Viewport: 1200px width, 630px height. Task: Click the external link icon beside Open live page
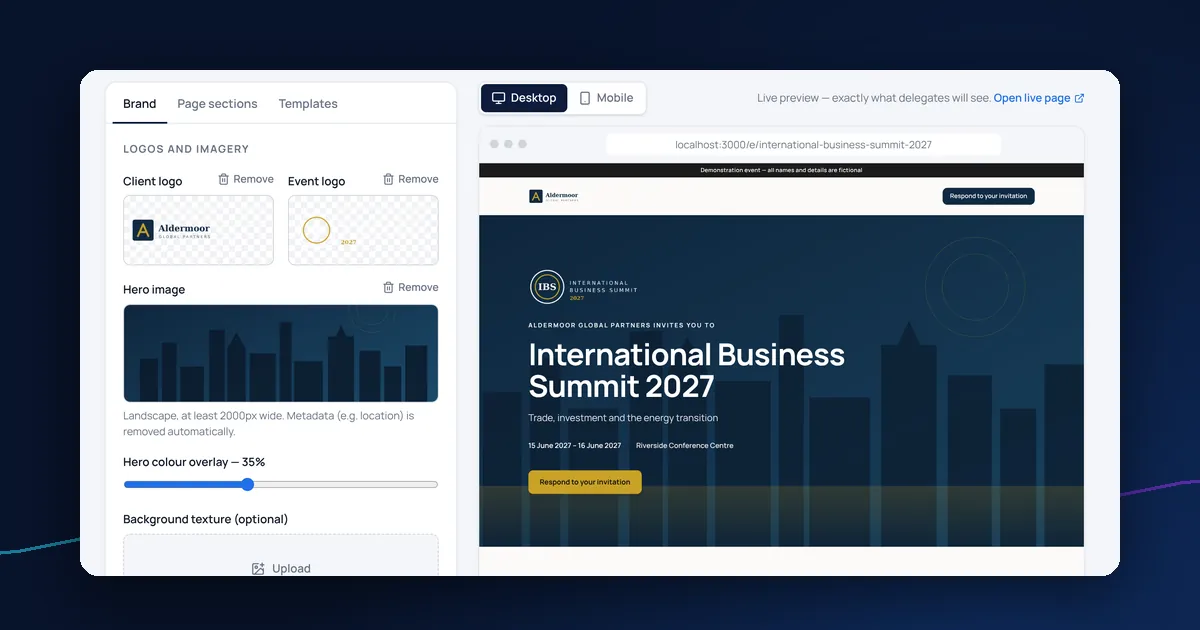pyautogui.click(x=1079, y=98)
